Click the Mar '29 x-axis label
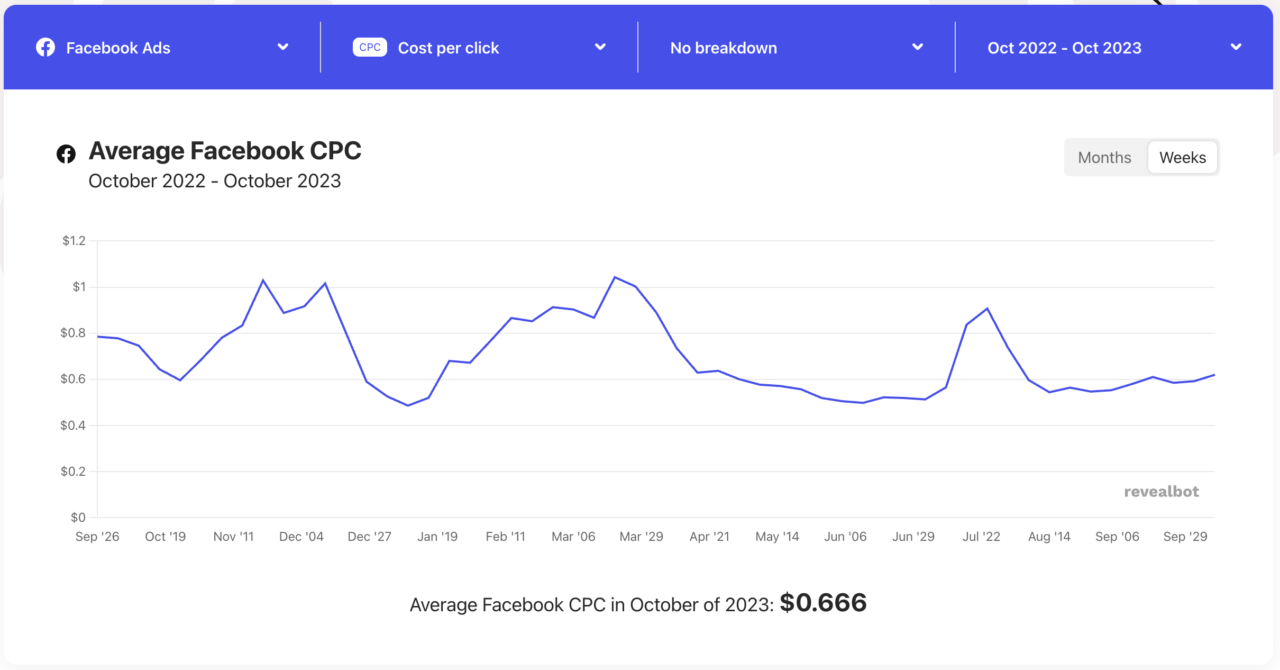Image resolution: width=1280 pixels, height=670 pixels. (x=641, y=537)
